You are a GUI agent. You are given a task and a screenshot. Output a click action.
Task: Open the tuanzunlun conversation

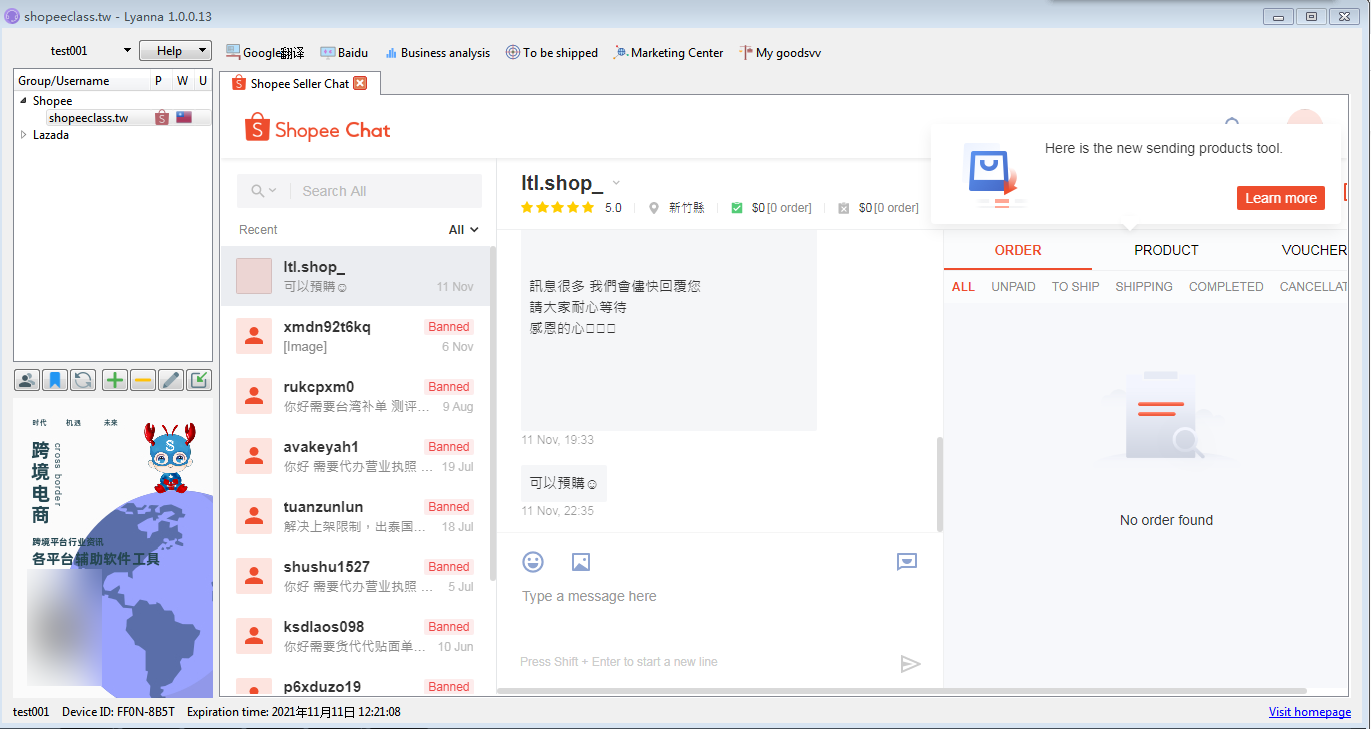(356, 516)
